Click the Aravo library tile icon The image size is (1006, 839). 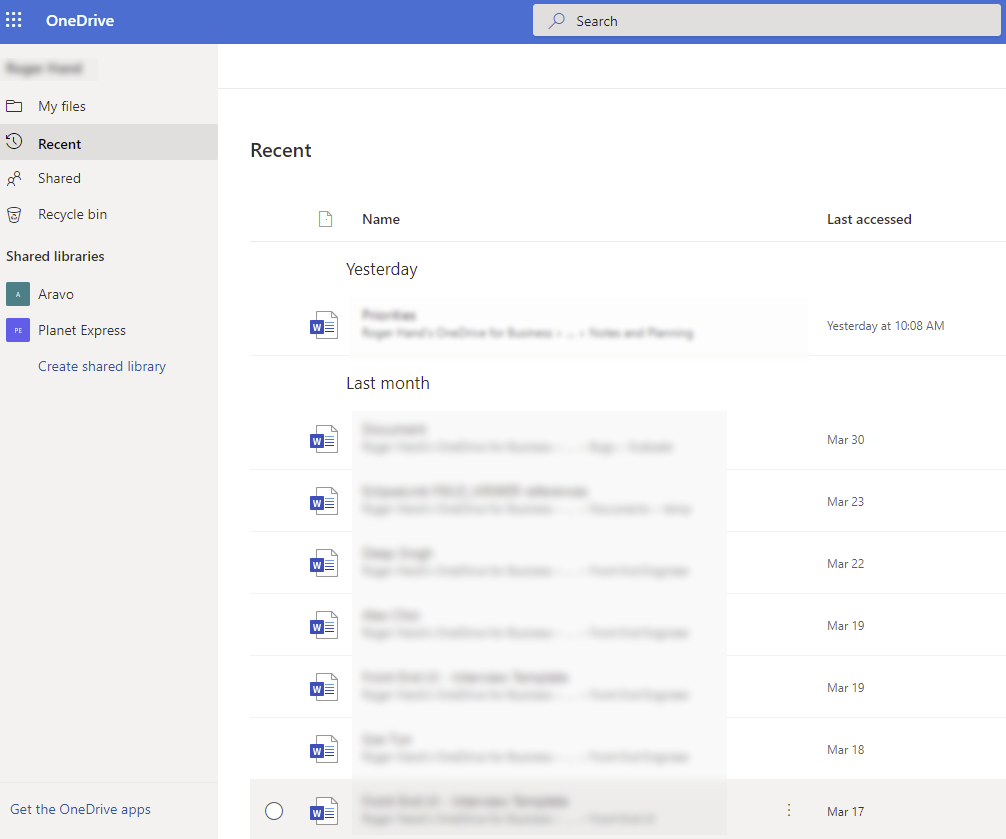pos(18,294)
